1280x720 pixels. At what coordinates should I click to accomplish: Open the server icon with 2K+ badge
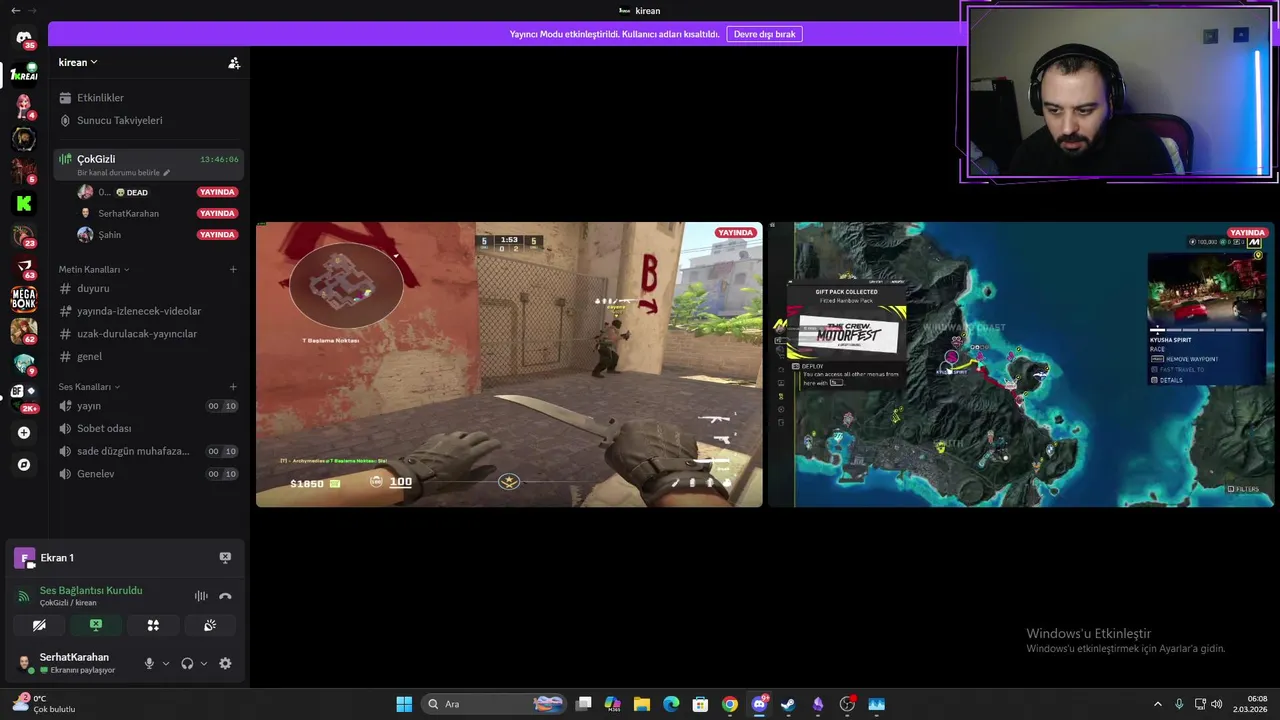click(24, 395)
